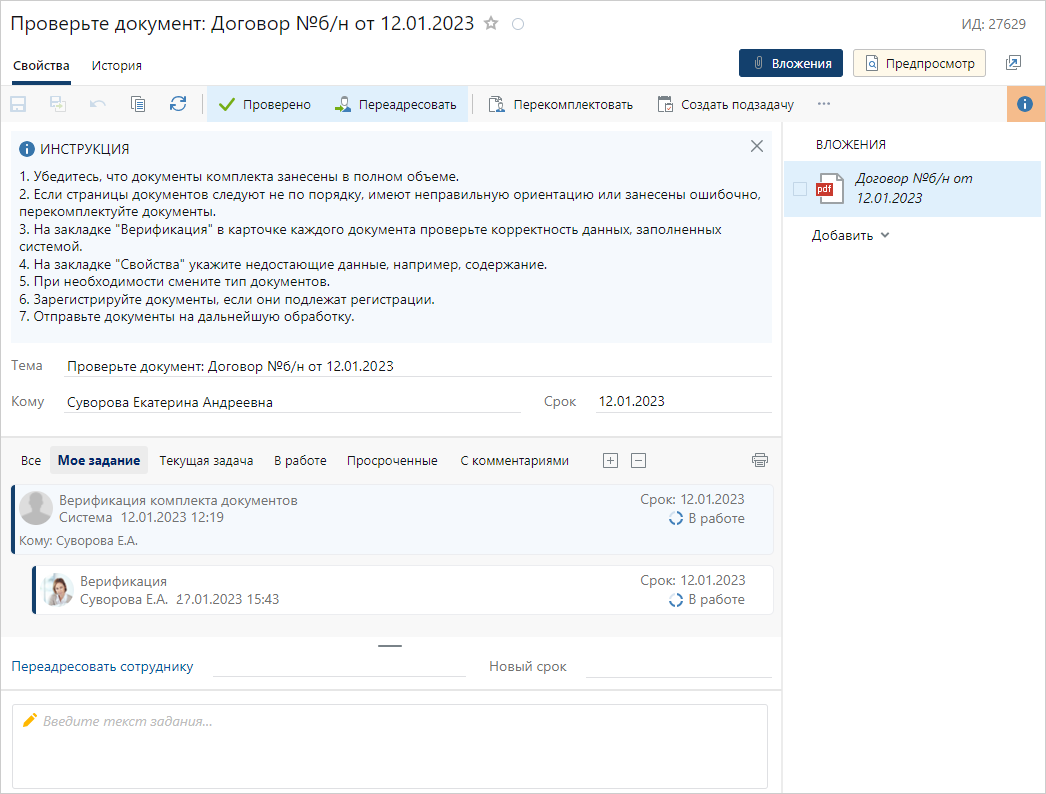Viewport: 1046px width, 794px height.
Task: Click the Введите текст задания text field
Action: 390,746
